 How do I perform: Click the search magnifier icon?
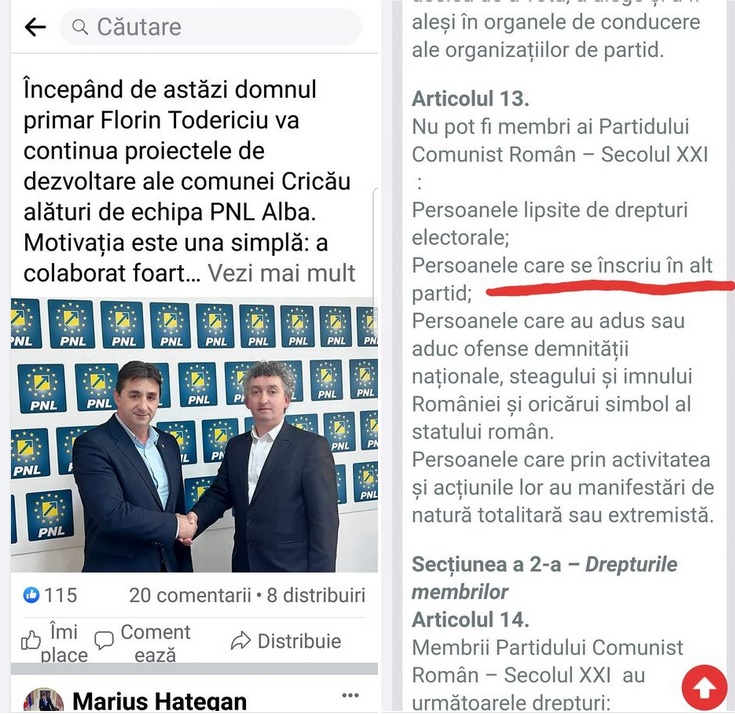click(80, 27)
